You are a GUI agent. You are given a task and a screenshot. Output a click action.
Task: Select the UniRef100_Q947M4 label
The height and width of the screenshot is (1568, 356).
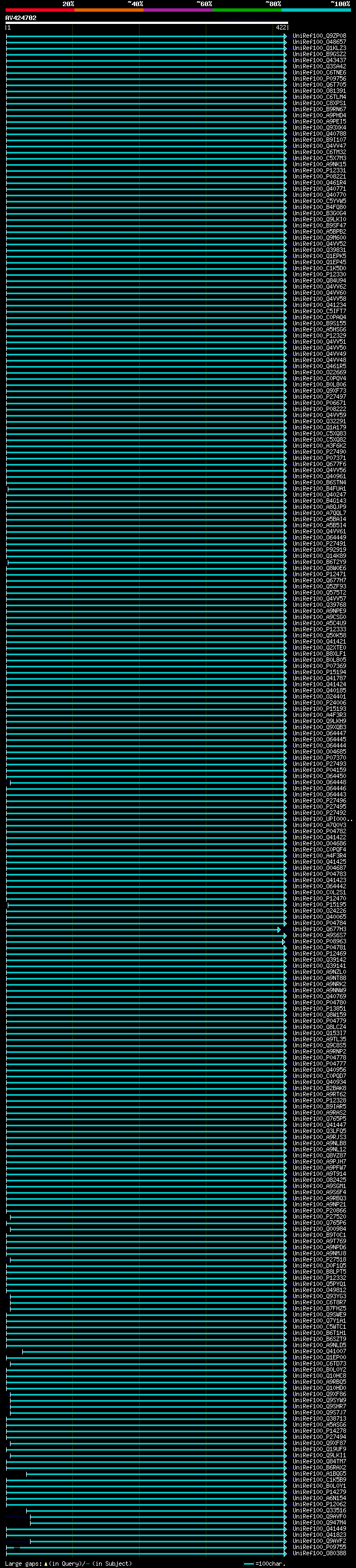click(319, 1522)
